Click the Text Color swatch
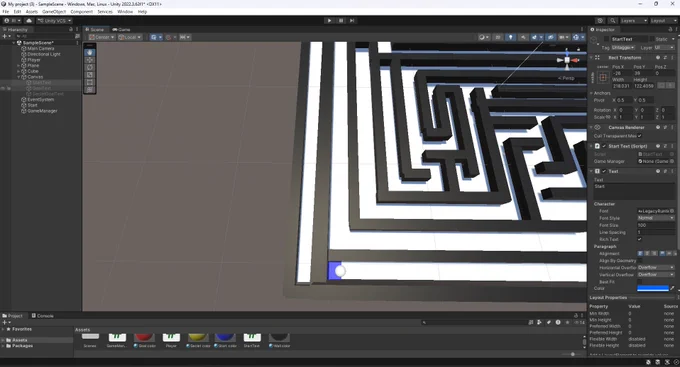 pos(653,288)
